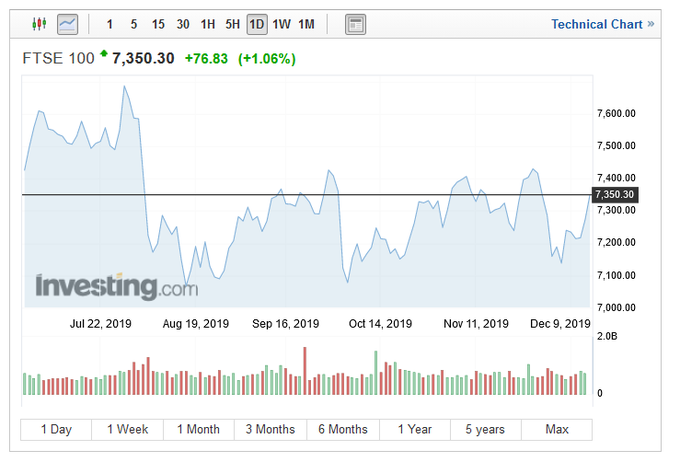Set interval to 15 minutes

click(158, 24)
